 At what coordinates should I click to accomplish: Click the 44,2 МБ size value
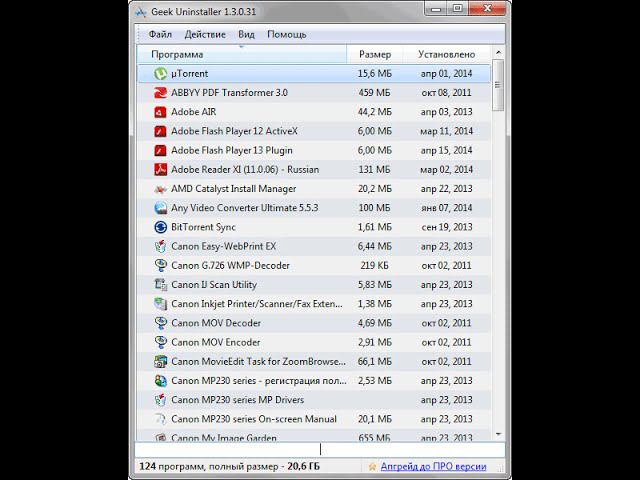[x=374, y=112]
